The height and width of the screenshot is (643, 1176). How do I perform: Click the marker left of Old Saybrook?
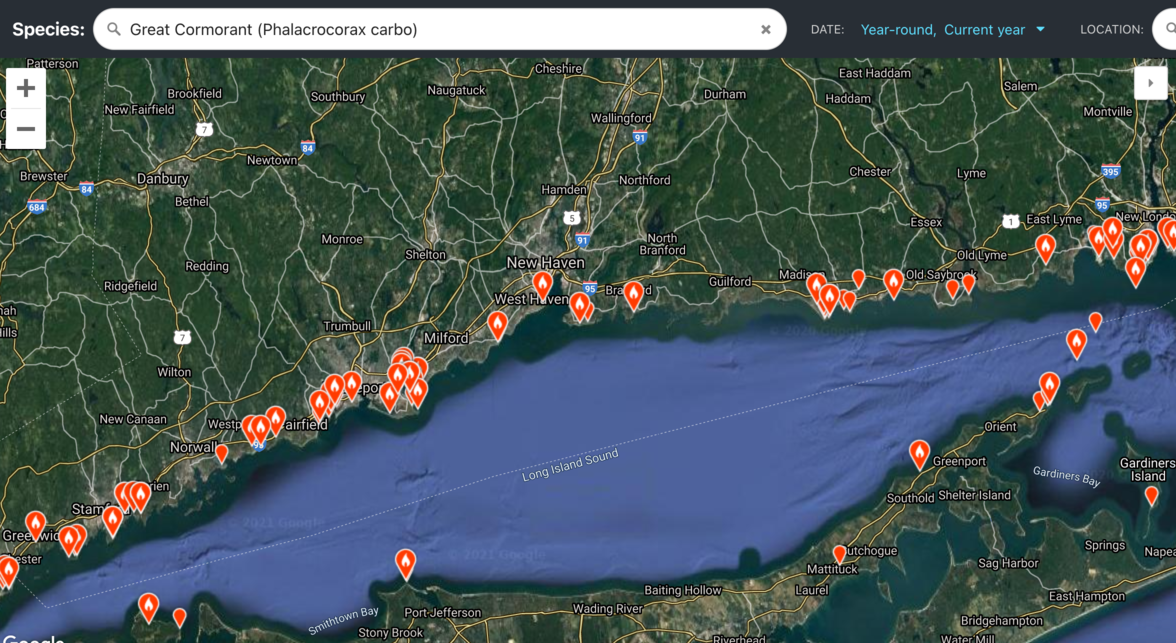pyautogui.click(x=893, y=283)
